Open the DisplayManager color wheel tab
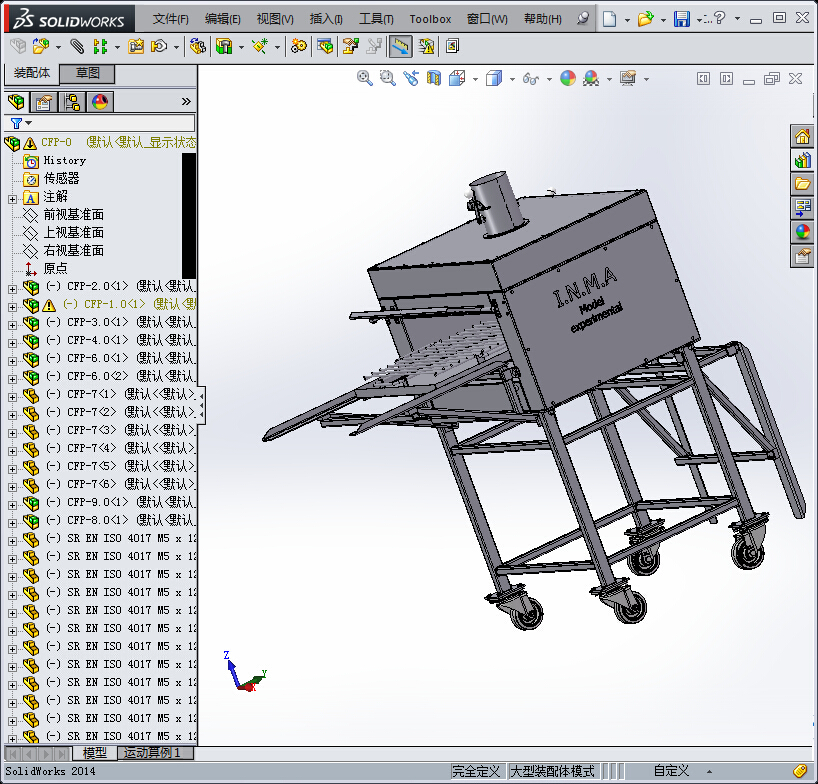This screenshot has height=784, width=818. [x=100, y=102]
